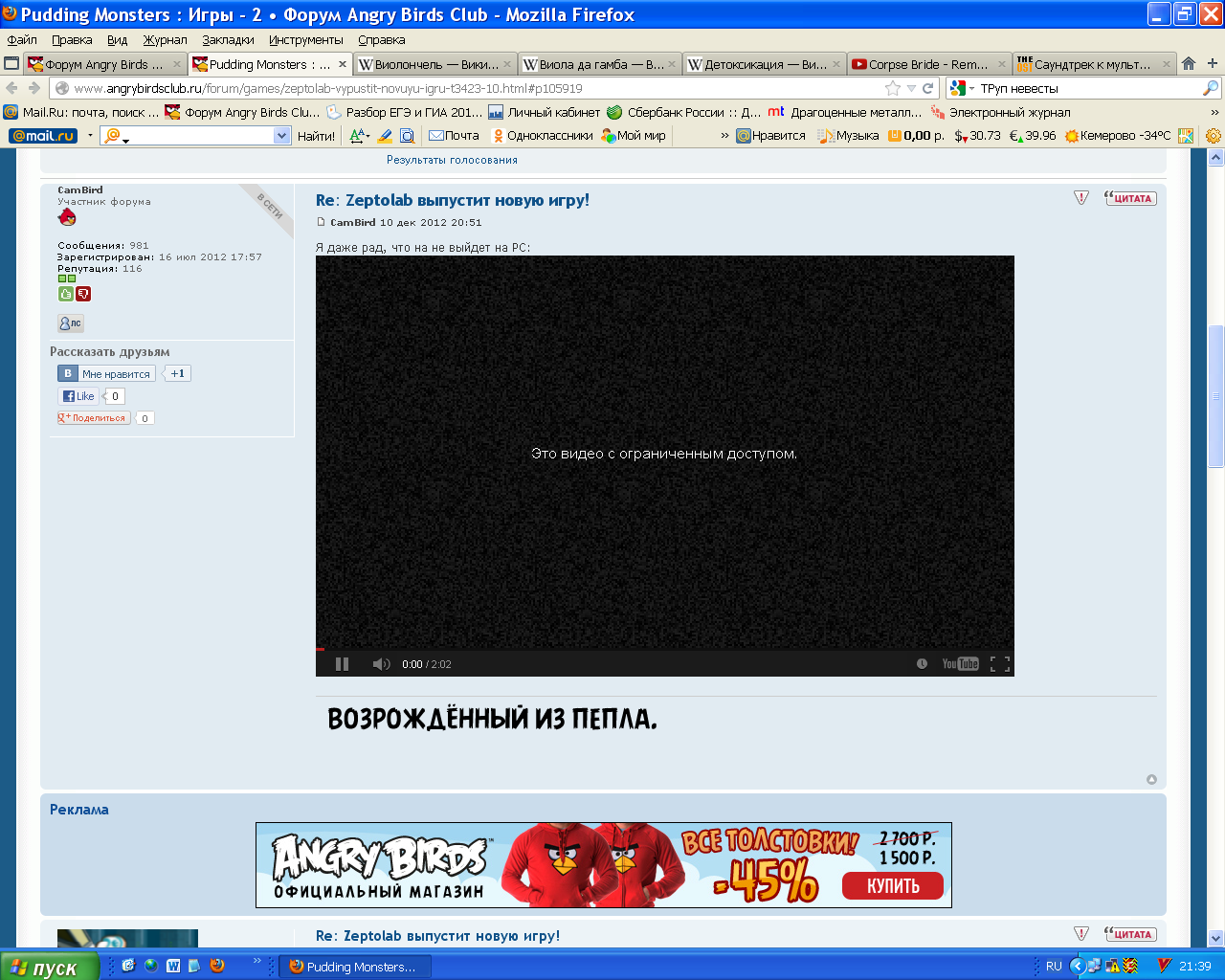Open CamBird author link under post title

pos(352,222)
